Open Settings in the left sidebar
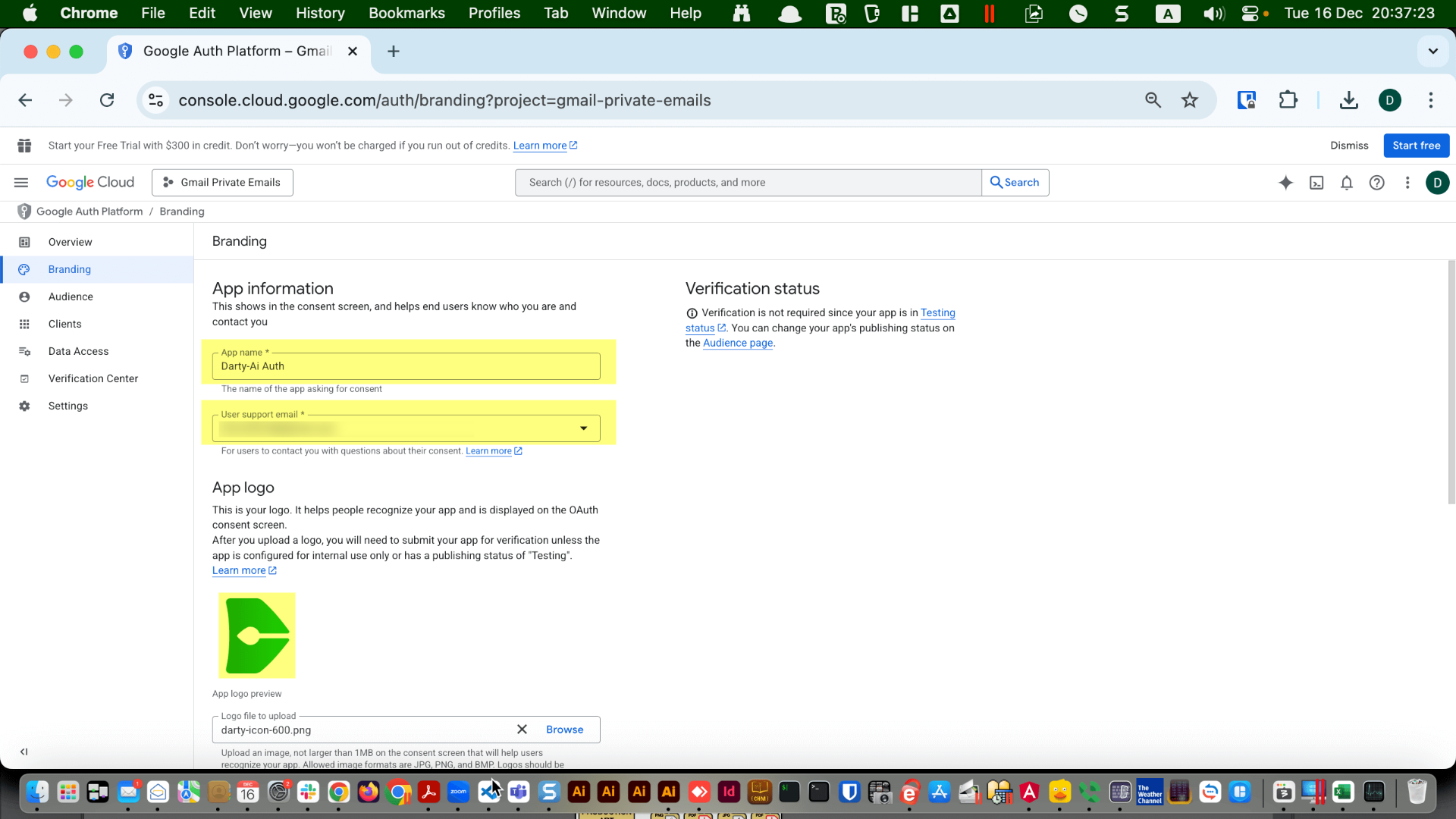This screenshot has width=1456, height=819. 67,406
